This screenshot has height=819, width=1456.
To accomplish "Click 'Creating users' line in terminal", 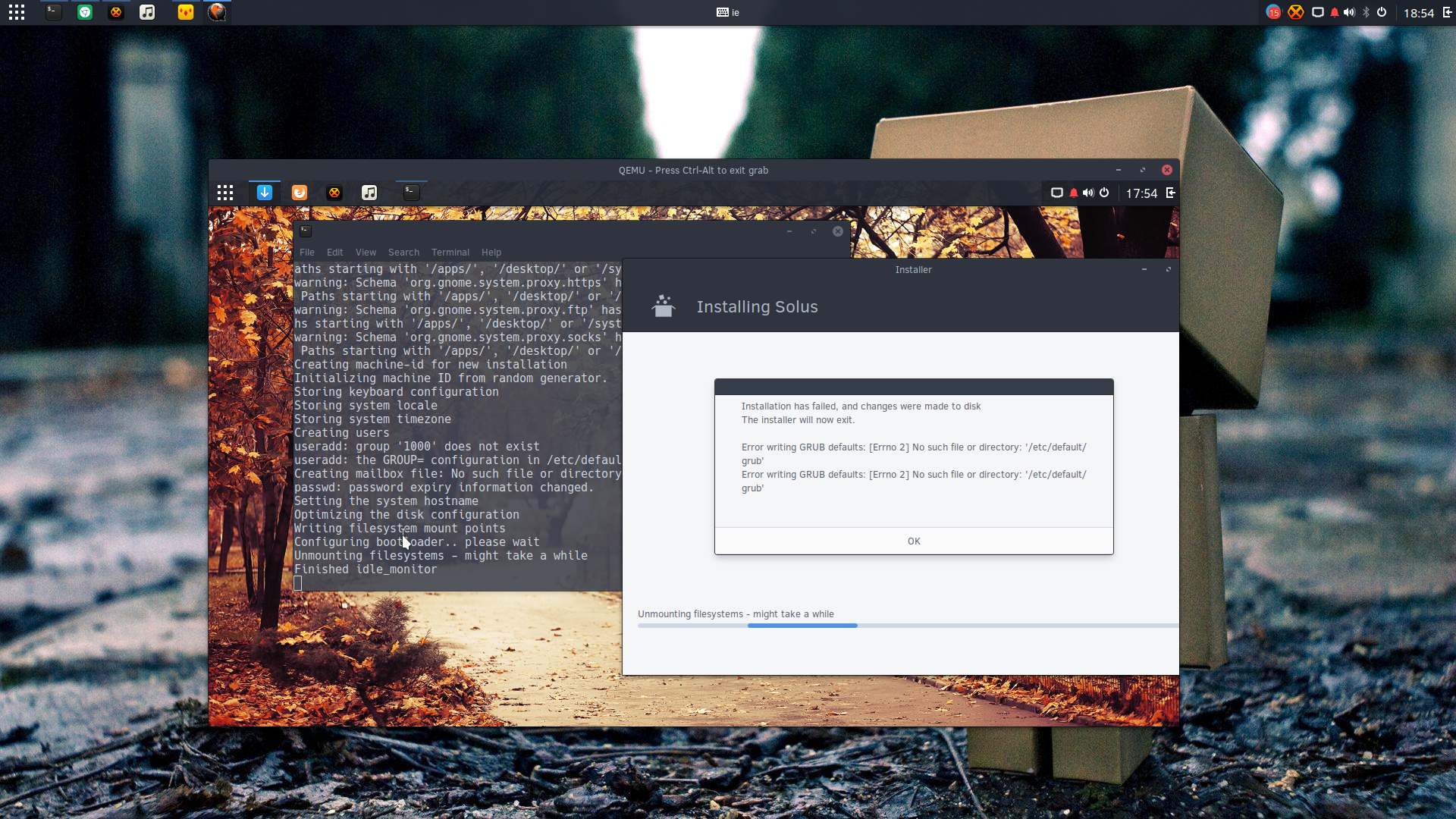I will [x=341, y=433].
